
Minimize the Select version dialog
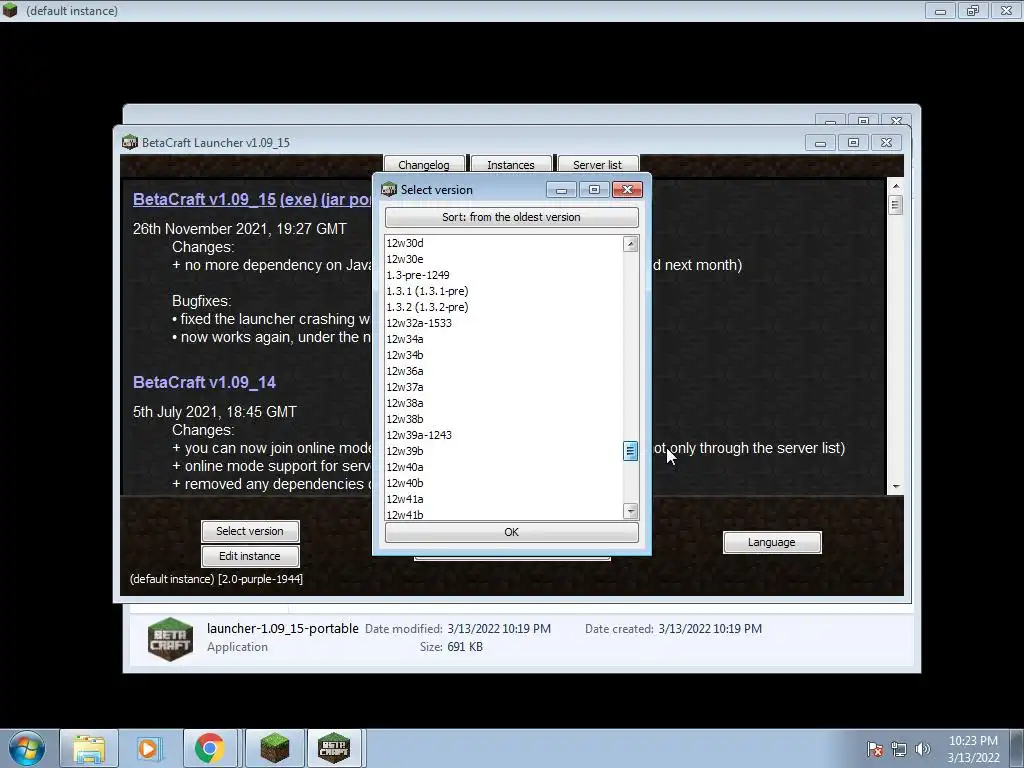(x=561, y=189)
